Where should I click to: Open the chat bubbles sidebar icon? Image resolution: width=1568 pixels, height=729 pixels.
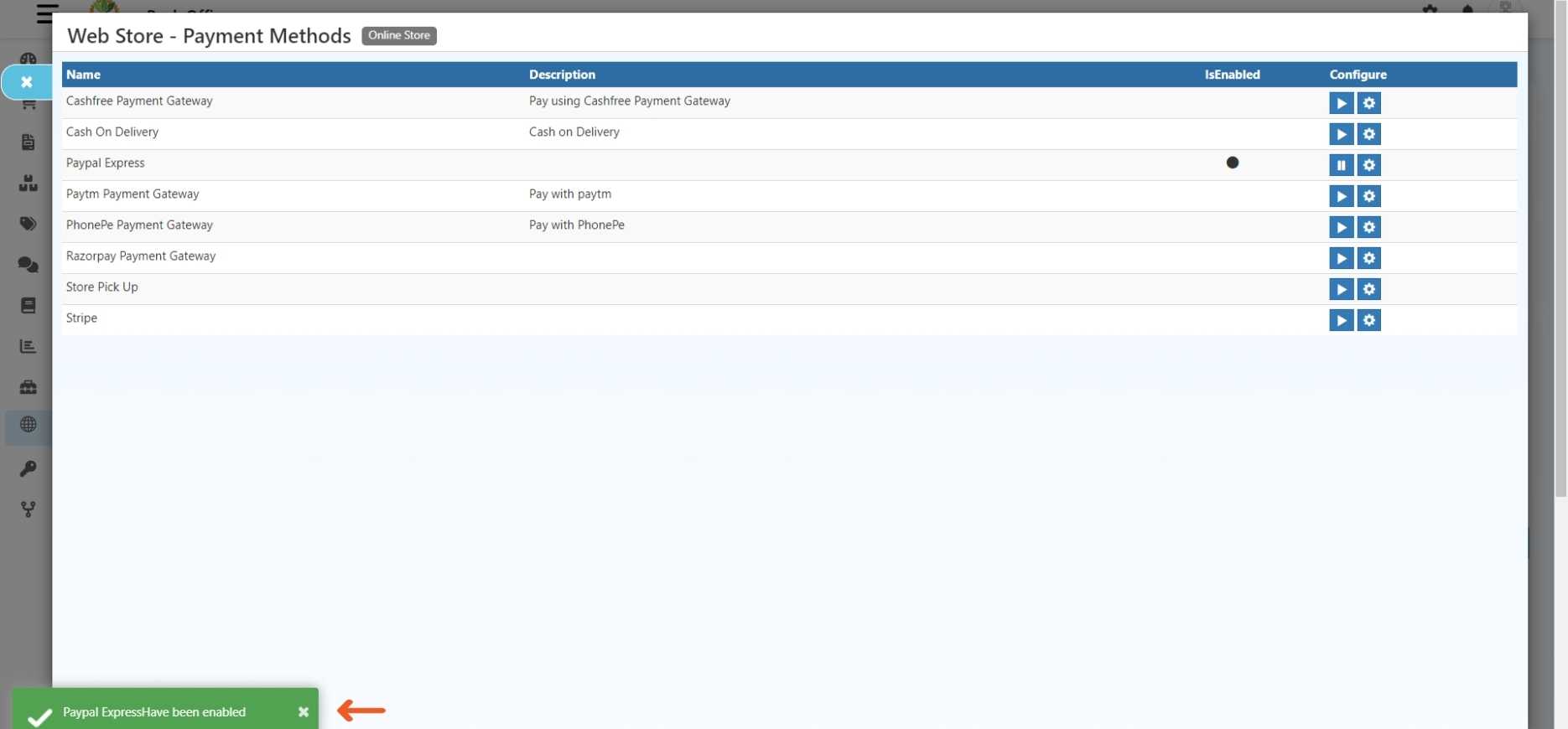(x=29, y=265)
